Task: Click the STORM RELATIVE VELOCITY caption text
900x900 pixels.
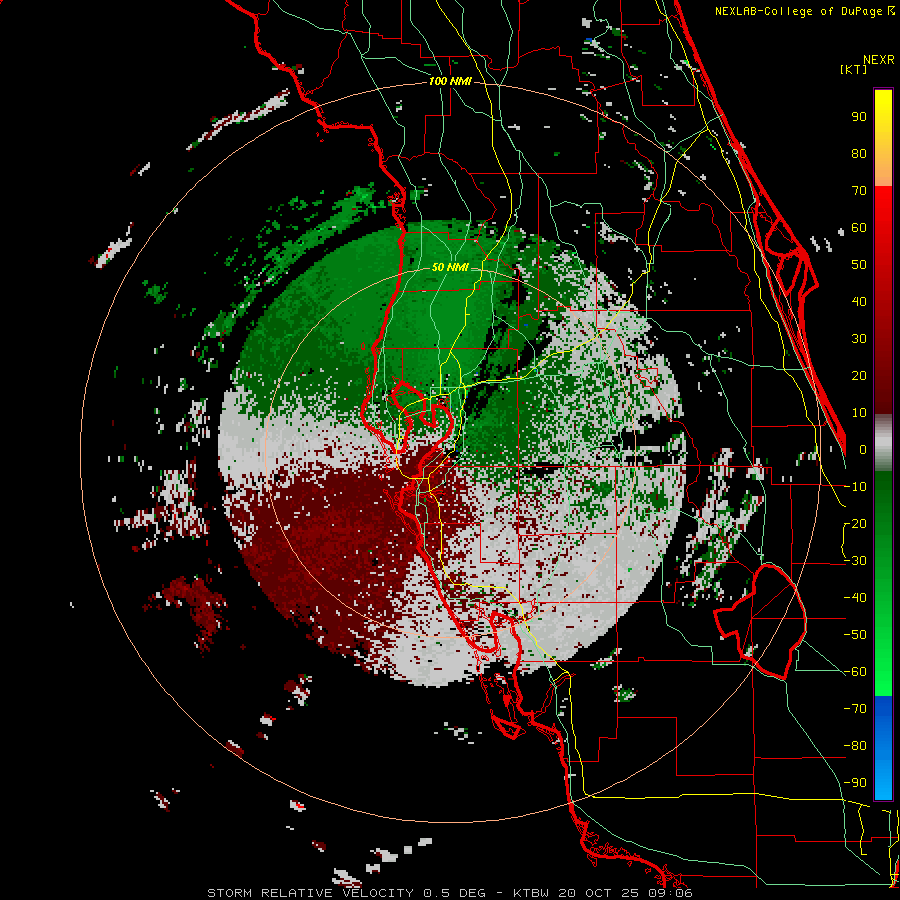Action: (x=310, y=893)
